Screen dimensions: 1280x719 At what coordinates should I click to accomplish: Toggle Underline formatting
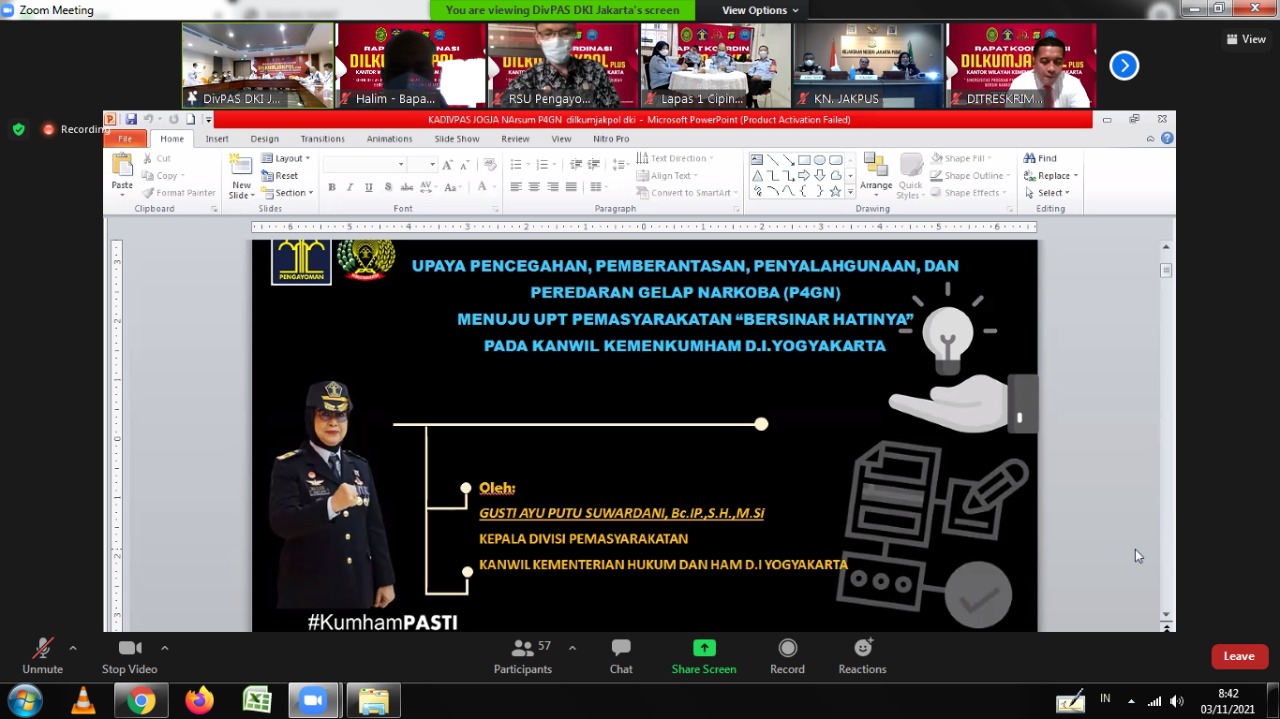click(369, 187)
